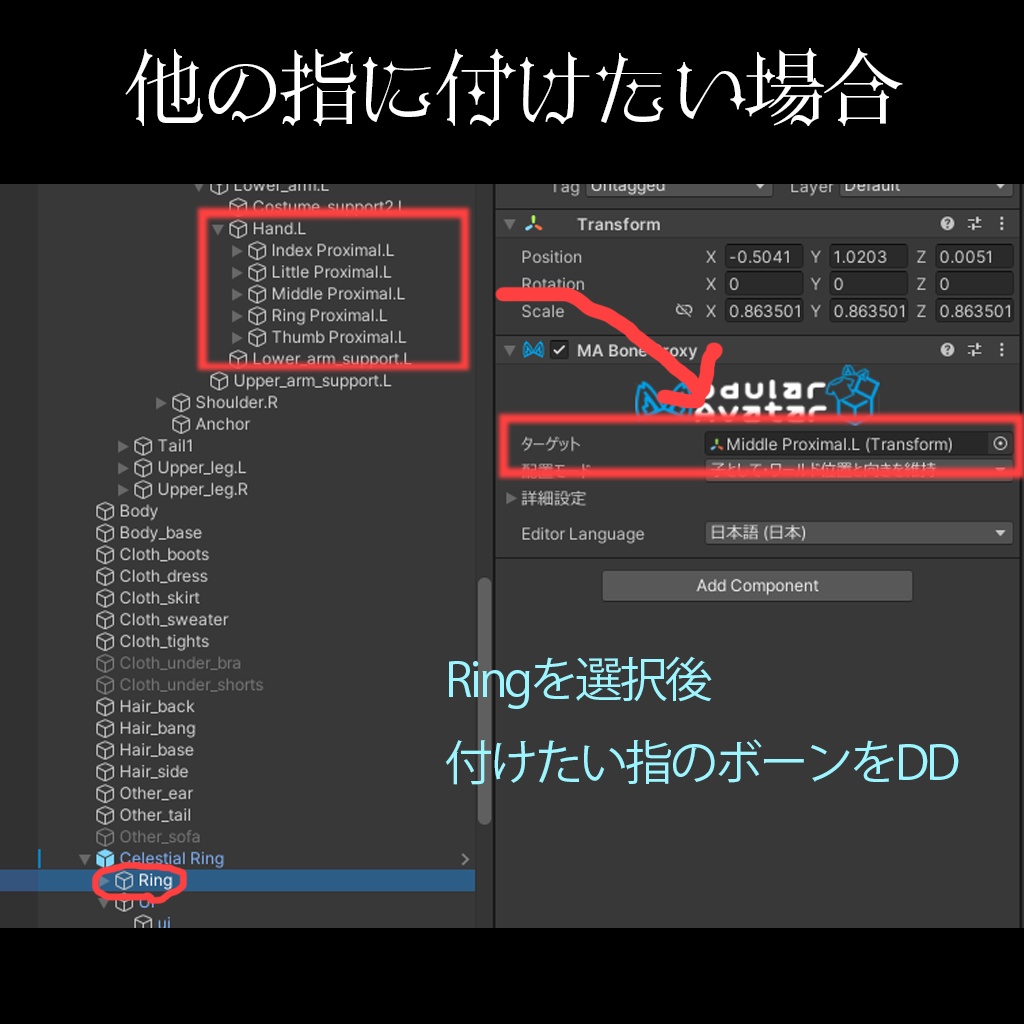Image resolution: width=1024 pixels, height=1024 pixels.
Task: Click the Anchor object cube icon
Action: [181, 424]
